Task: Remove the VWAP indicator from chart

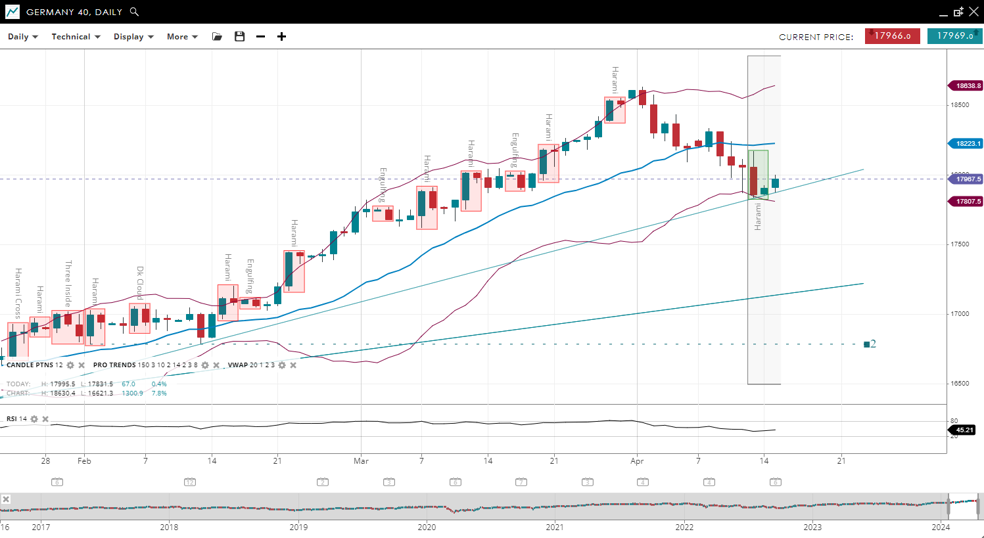Action: point(293,366)
